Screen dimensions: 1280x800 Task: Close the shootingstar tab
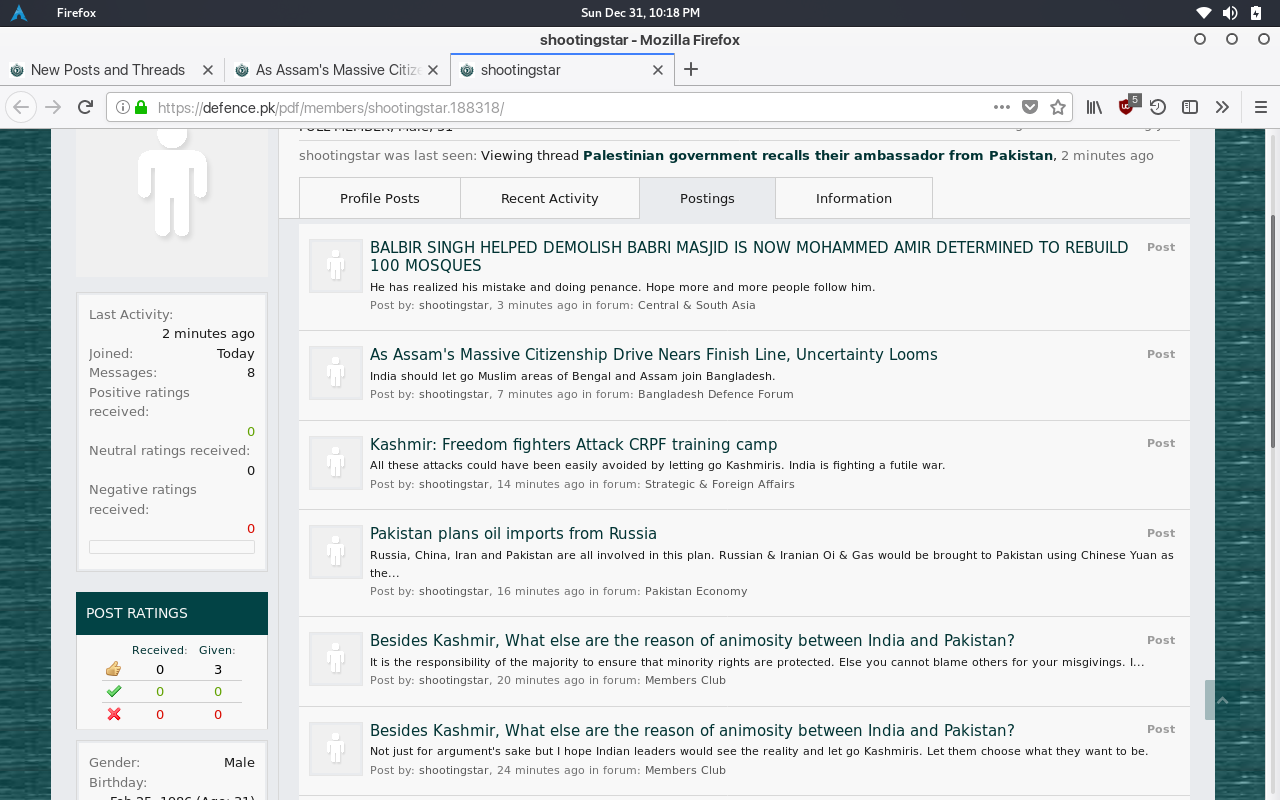(x=658, y=70)
